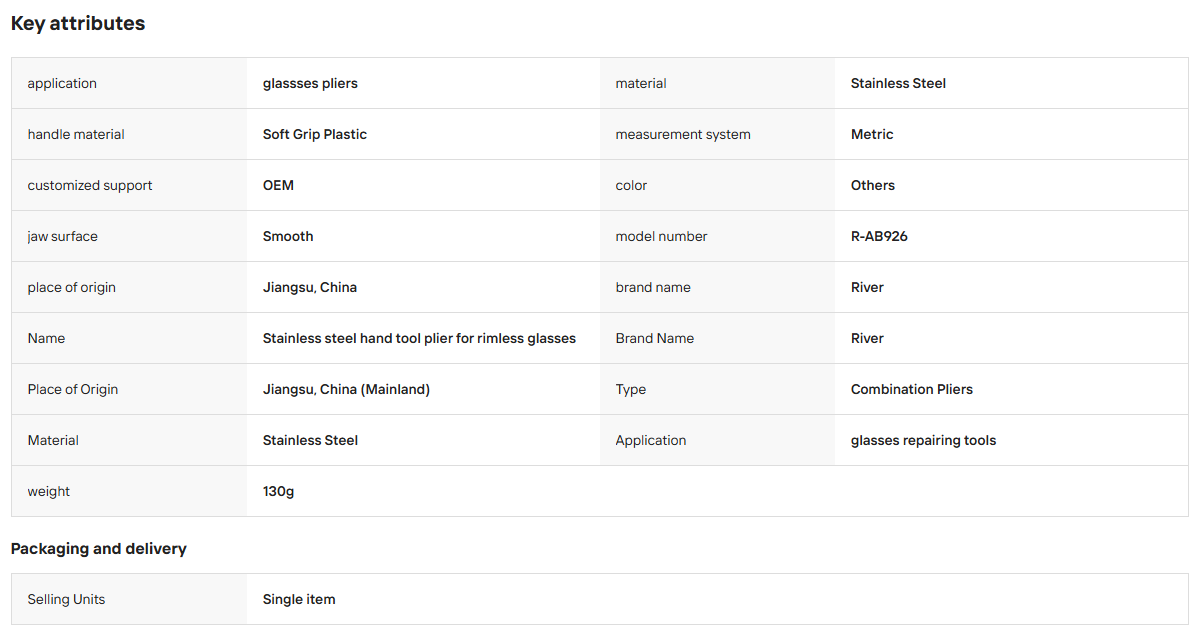Screen dimensions: 1196x635
Task: Click the 'Packaging and delivery' heading
Action: 98,549
